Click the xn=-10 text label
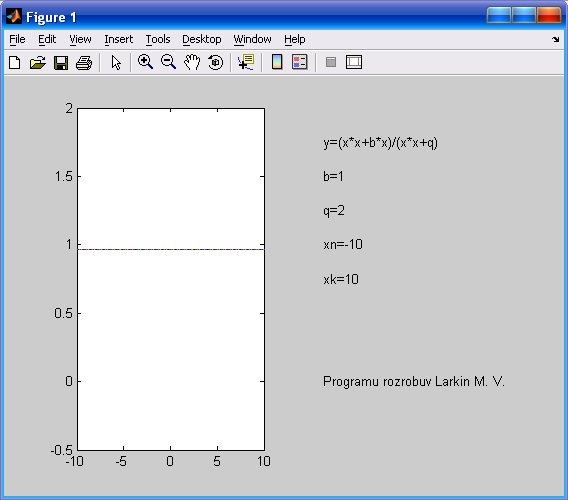Image resolution: width=568 pixels, height=500 pixels. 343,245
